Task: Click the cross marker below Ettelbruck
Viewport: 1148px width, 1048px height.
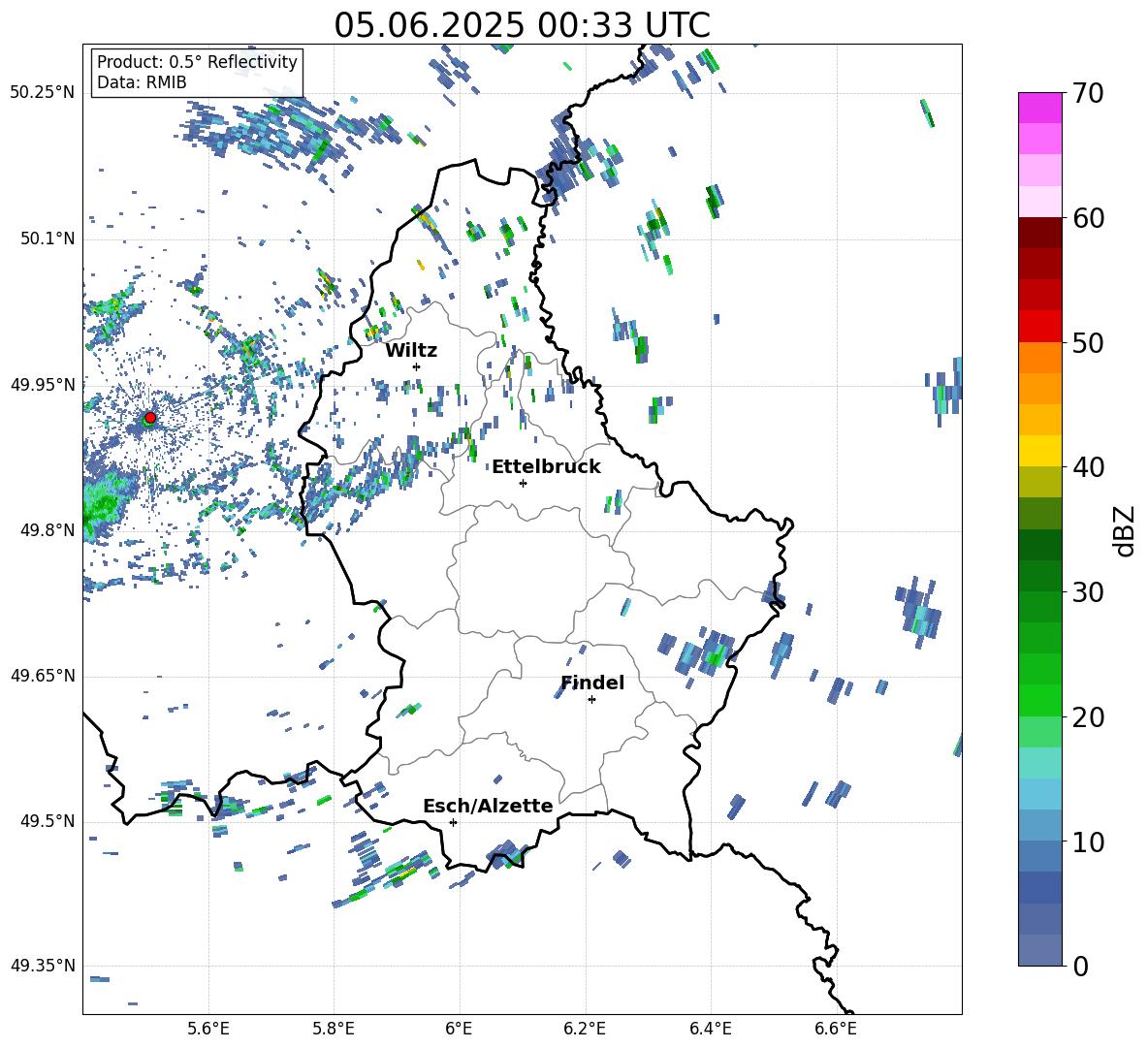Action: (x=523, y=483)
